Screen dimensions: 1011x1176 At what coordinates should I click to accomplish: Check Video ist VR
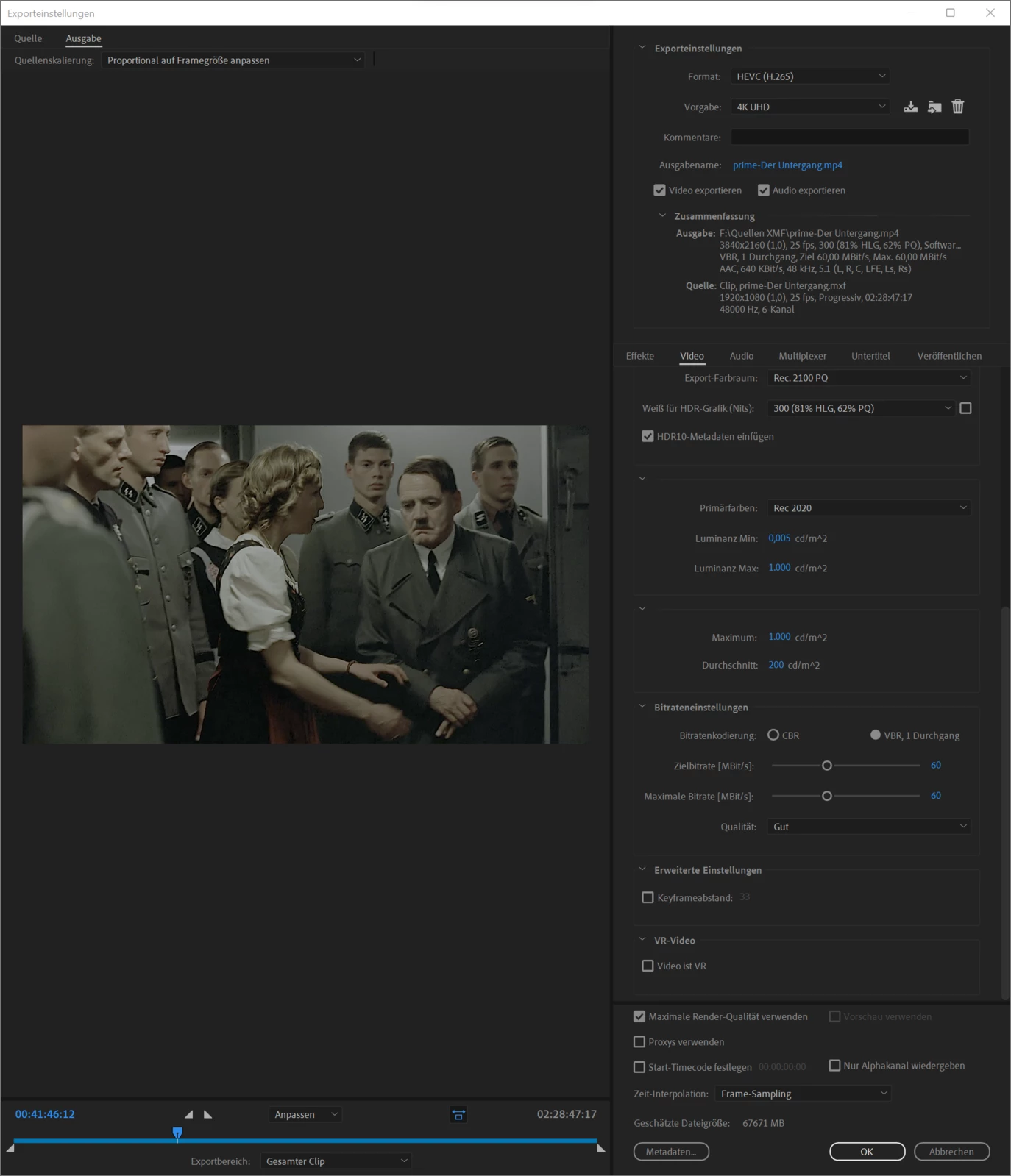click(x=648, y=966)
